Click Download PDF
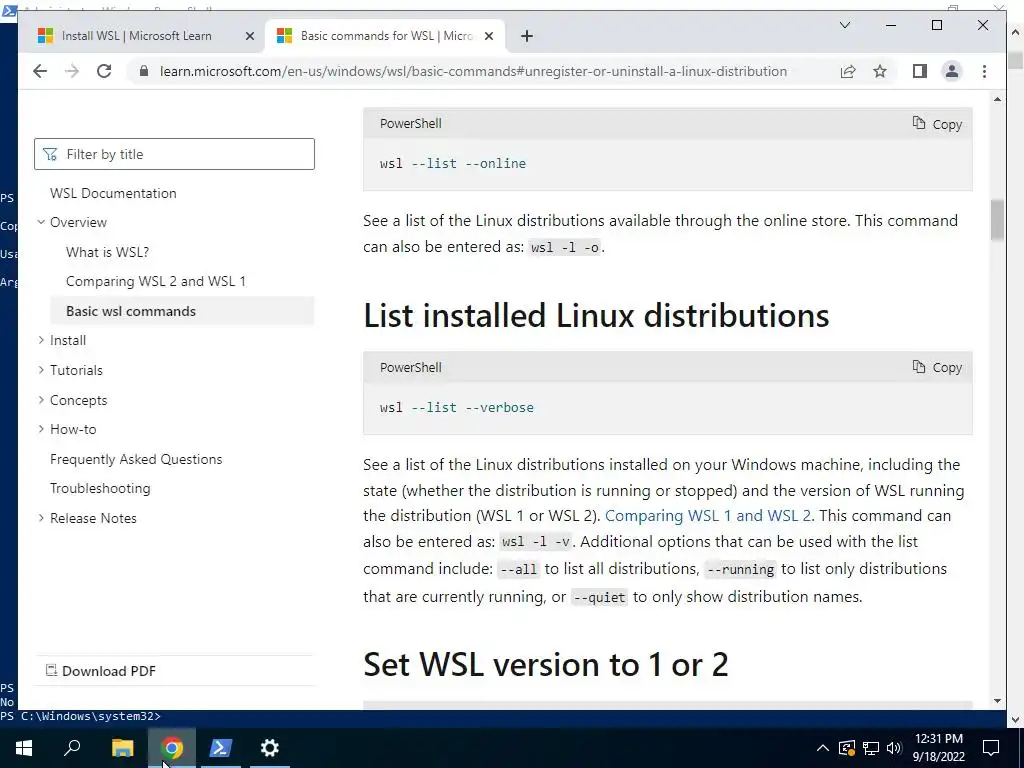 (x=101, y=671)
